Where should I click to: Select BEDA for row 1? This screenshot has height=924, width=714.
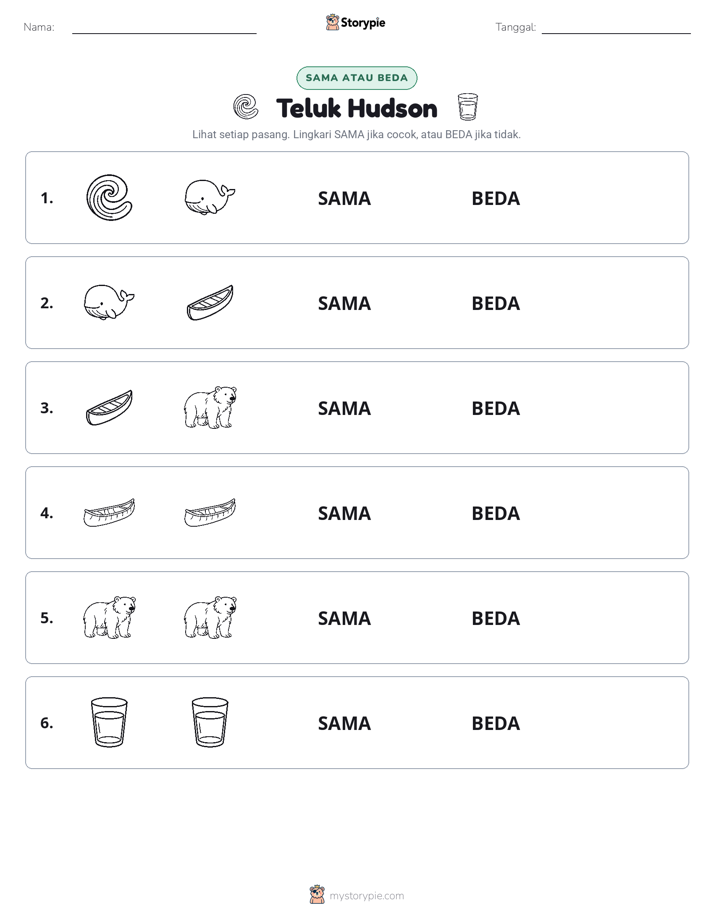click(x=495, y=199)
